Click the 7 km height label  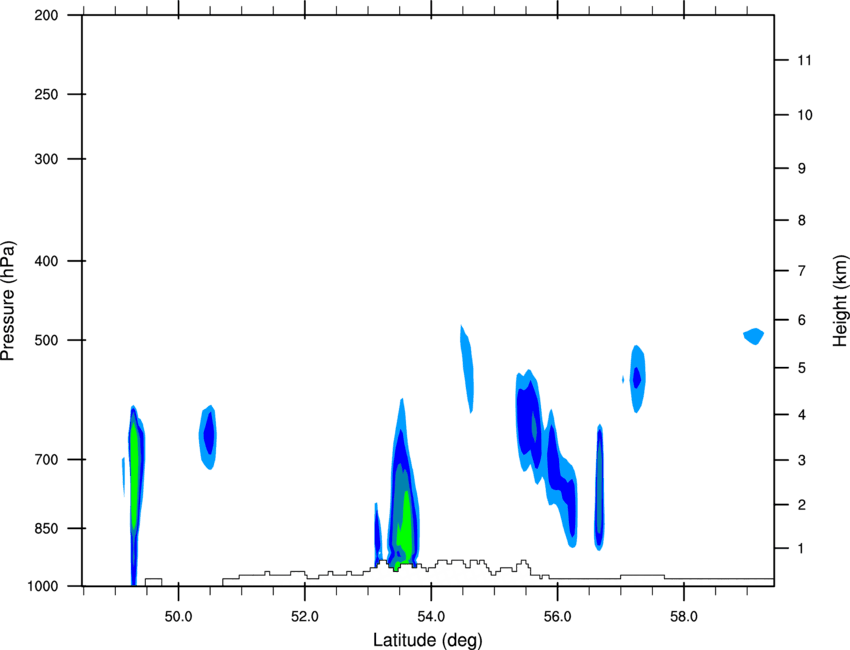[801, 271]
